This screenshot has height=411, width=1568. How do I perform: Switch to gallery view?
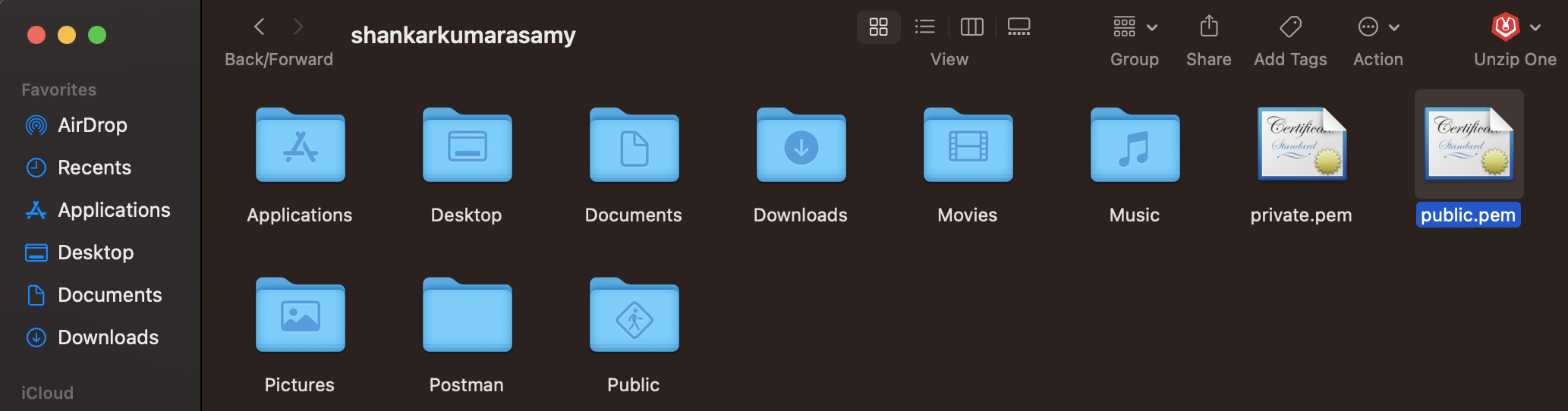coord(1019,27)
